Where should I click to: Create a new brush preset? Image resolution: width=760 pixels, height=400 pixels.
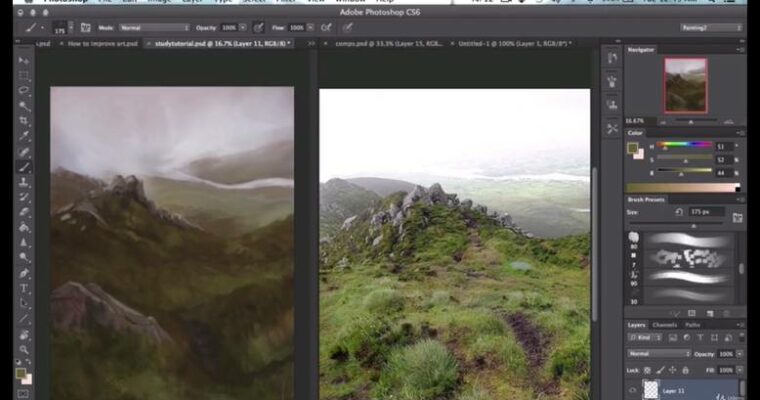pos(710,314)
